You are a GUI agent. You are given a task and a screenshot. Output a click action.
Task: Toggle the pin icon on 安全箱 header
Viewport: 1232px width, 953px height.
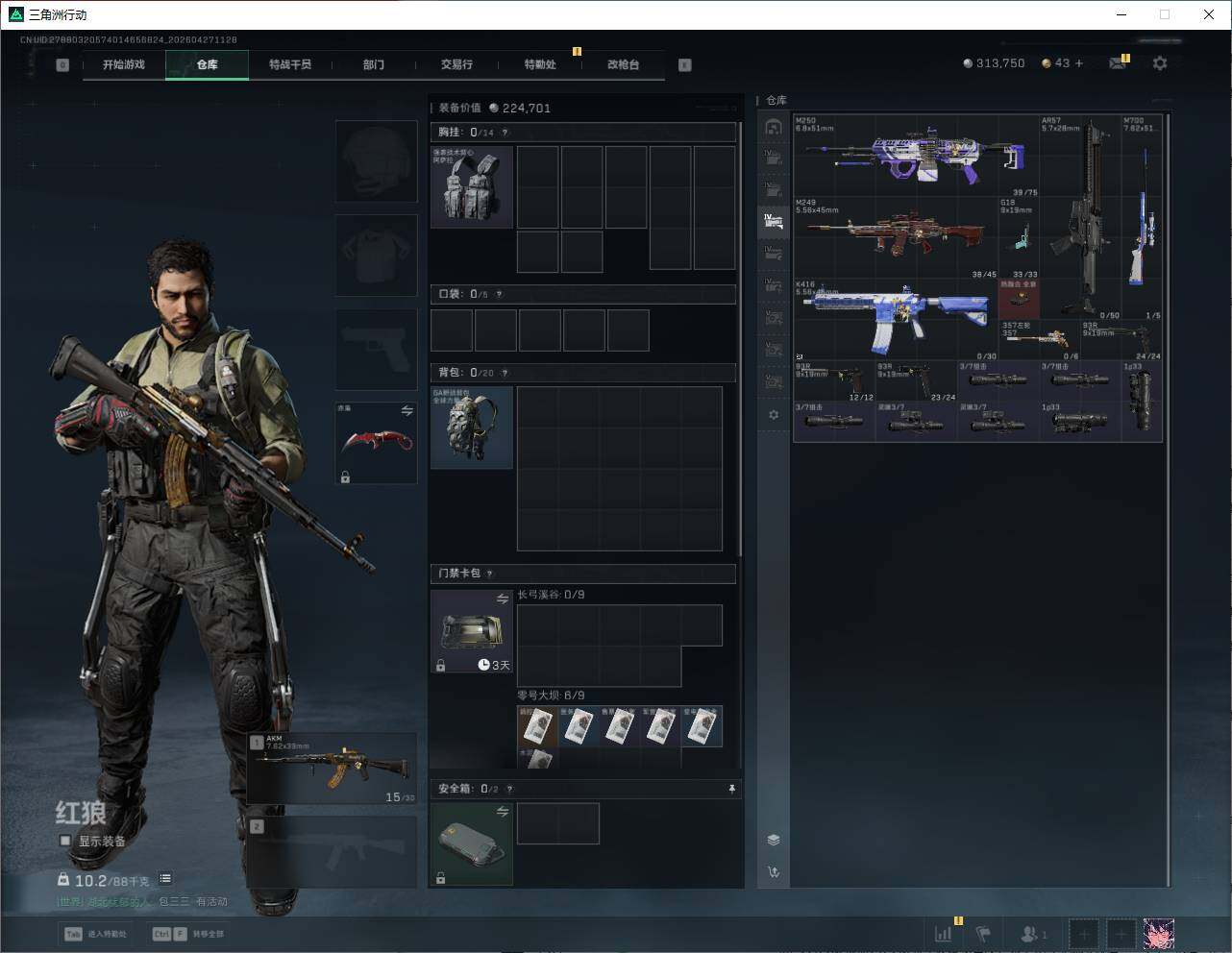(x=731, y=789)
